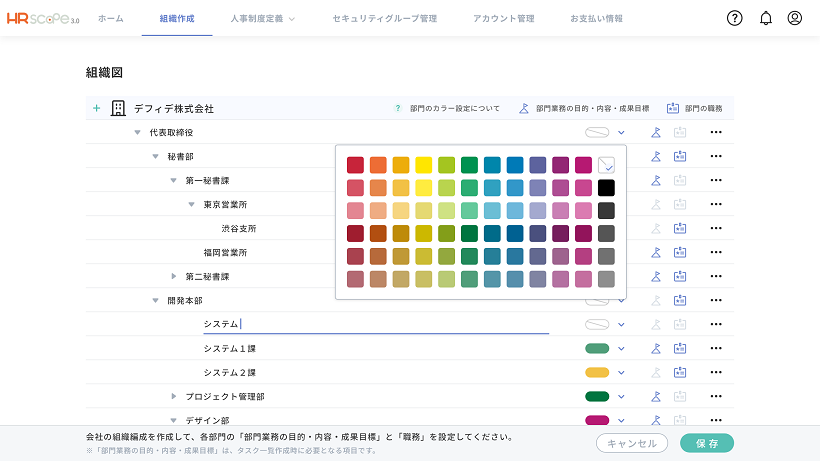The width and height of the screenshot is (820, 461).
Task: Open three-dot menu for 秘書部 row
Action: tap(716, 156)
